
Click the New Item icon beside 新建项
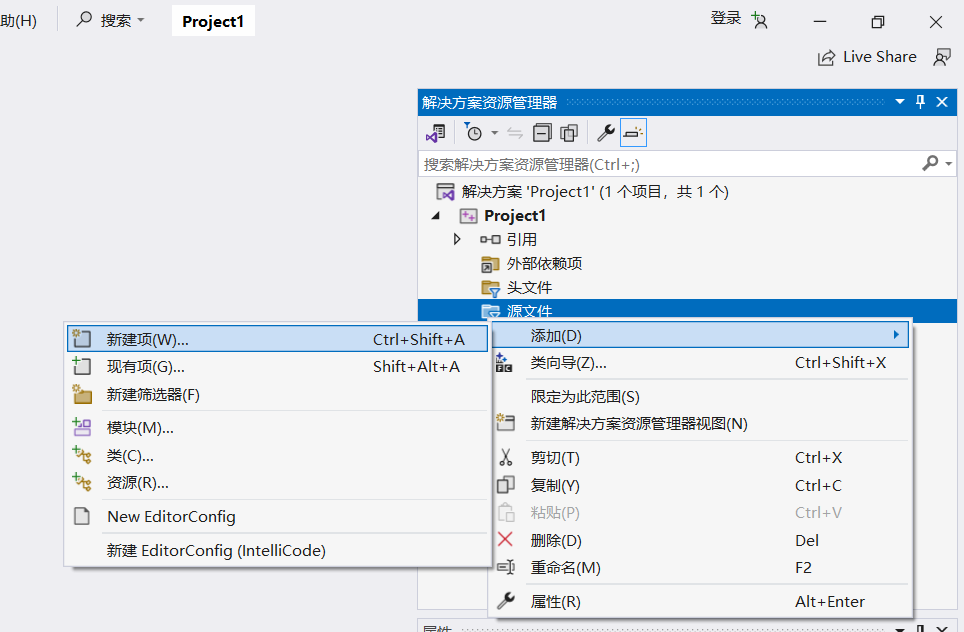point(82,339)
